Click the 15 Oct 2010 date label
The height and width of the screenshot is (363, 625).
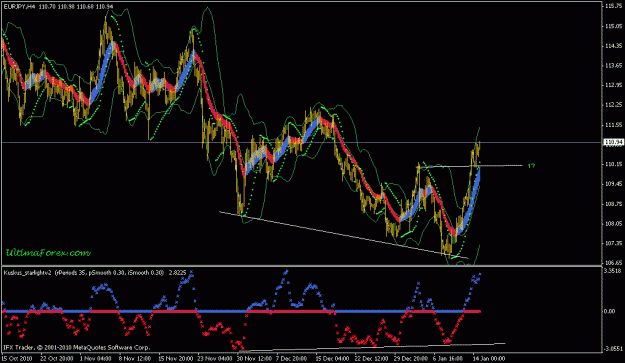click(x=16, y=358)
